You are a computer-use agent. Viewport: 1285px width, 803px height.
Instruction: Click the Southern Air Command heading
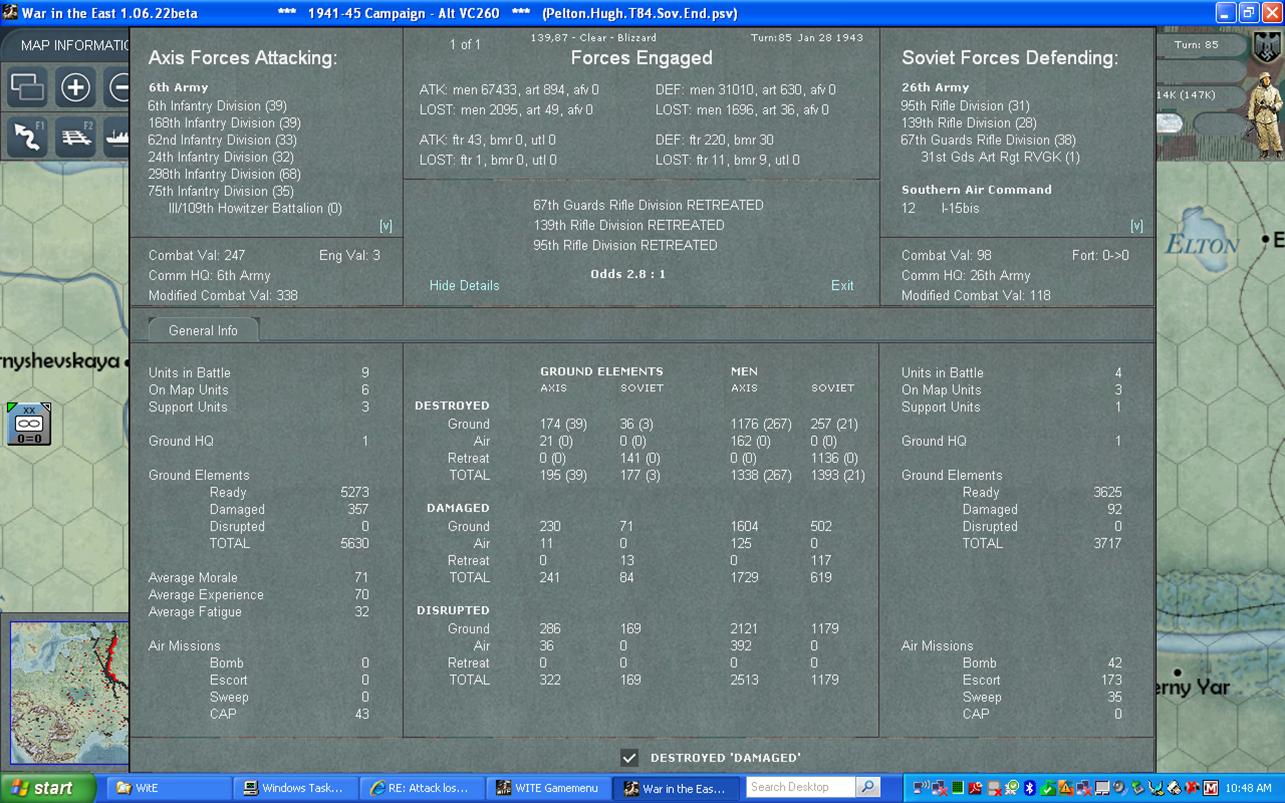click(x=976, y=190)
